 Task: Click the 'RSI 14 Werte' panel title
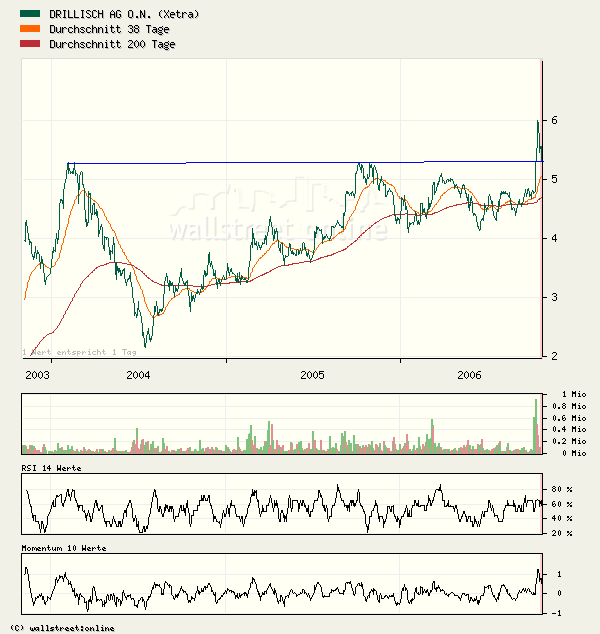tap(51, 468)
